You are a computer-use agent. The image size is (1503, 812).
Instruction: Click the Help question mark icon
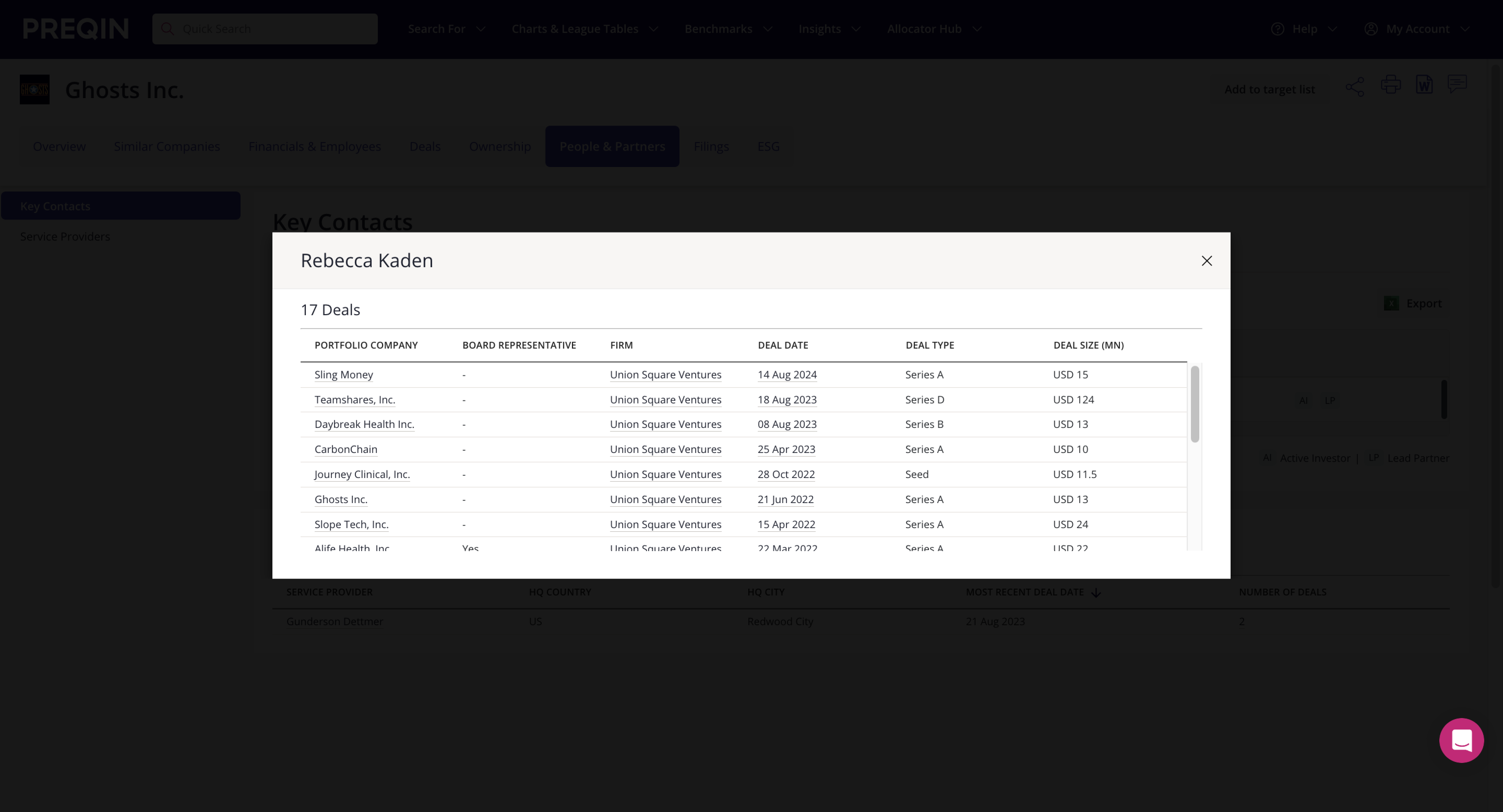(x=1277, y=29)
